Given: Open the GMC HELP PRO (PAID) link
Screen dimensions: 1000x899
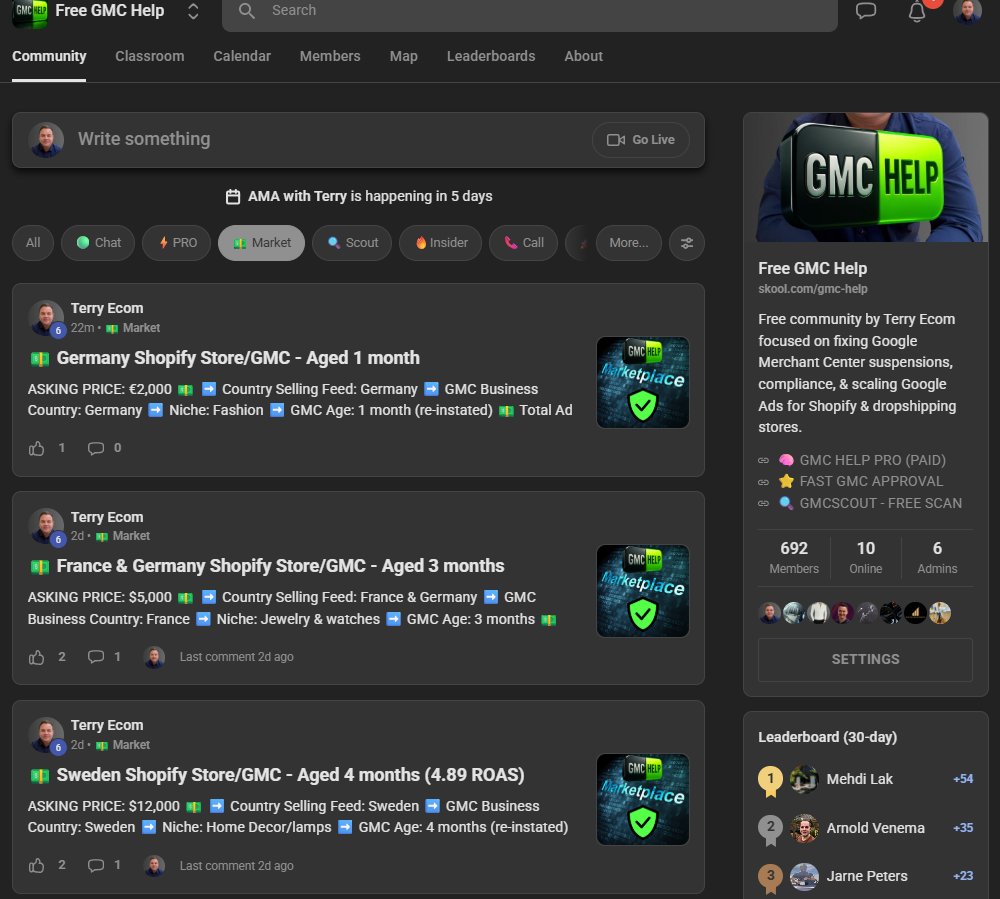Looking at the screenshot, I should click(872, 460).
